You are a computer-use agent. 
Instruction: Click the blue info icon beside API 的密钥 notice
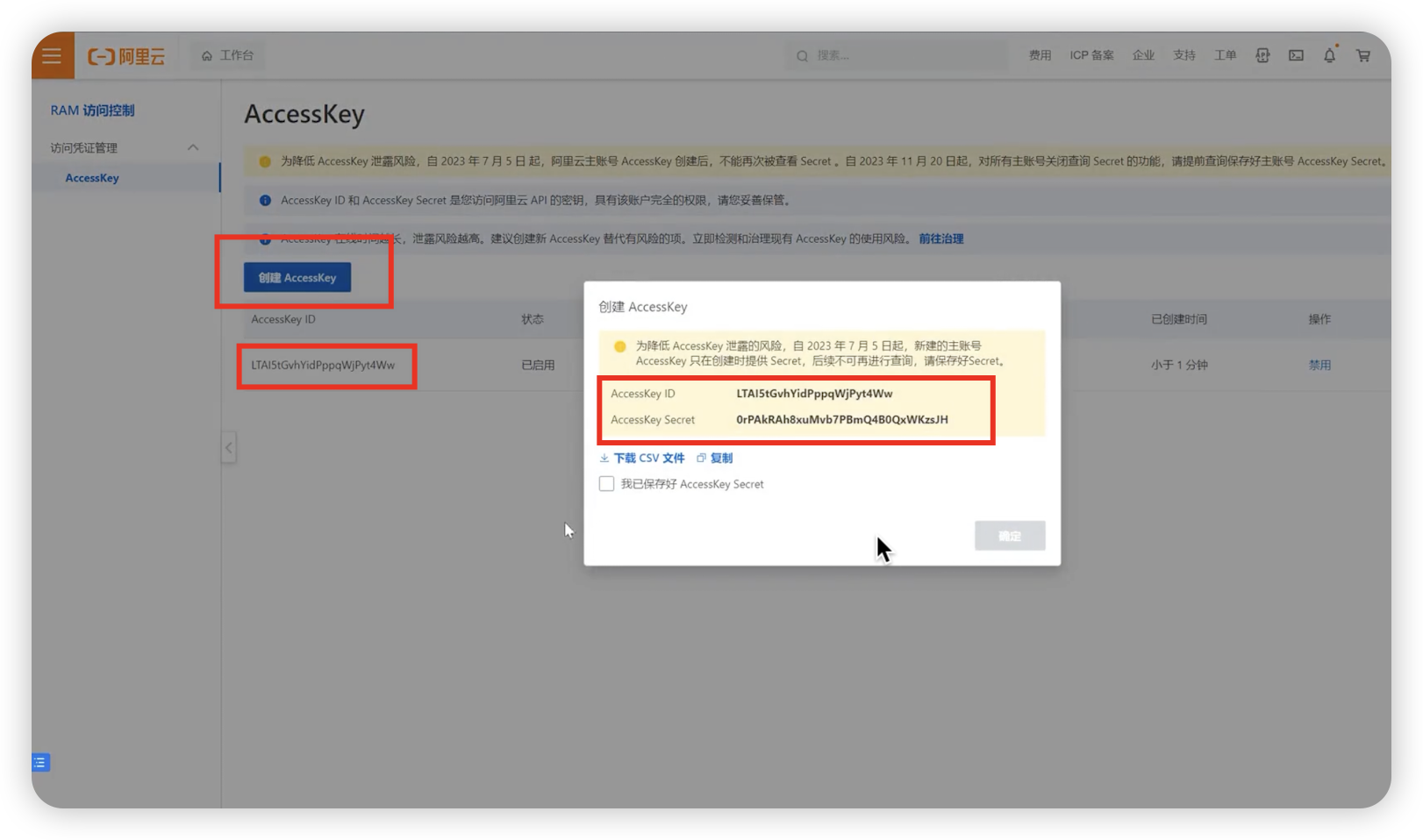tap(265, 201)
